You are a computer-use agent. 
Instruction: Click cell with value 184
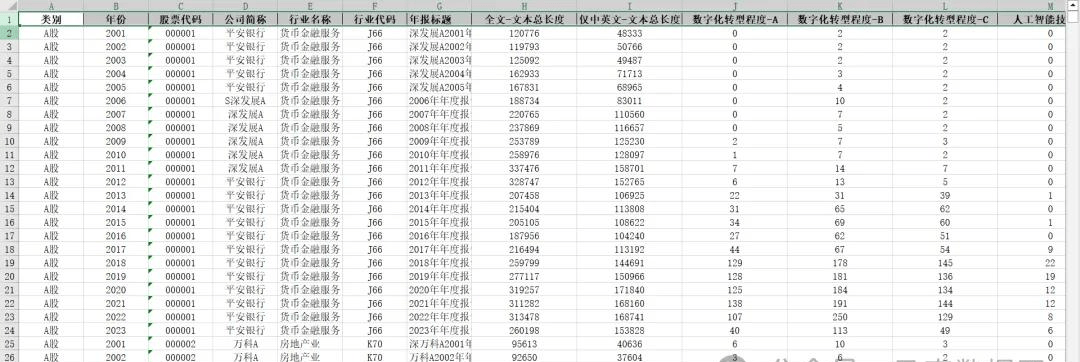click(x=840, y=290)
